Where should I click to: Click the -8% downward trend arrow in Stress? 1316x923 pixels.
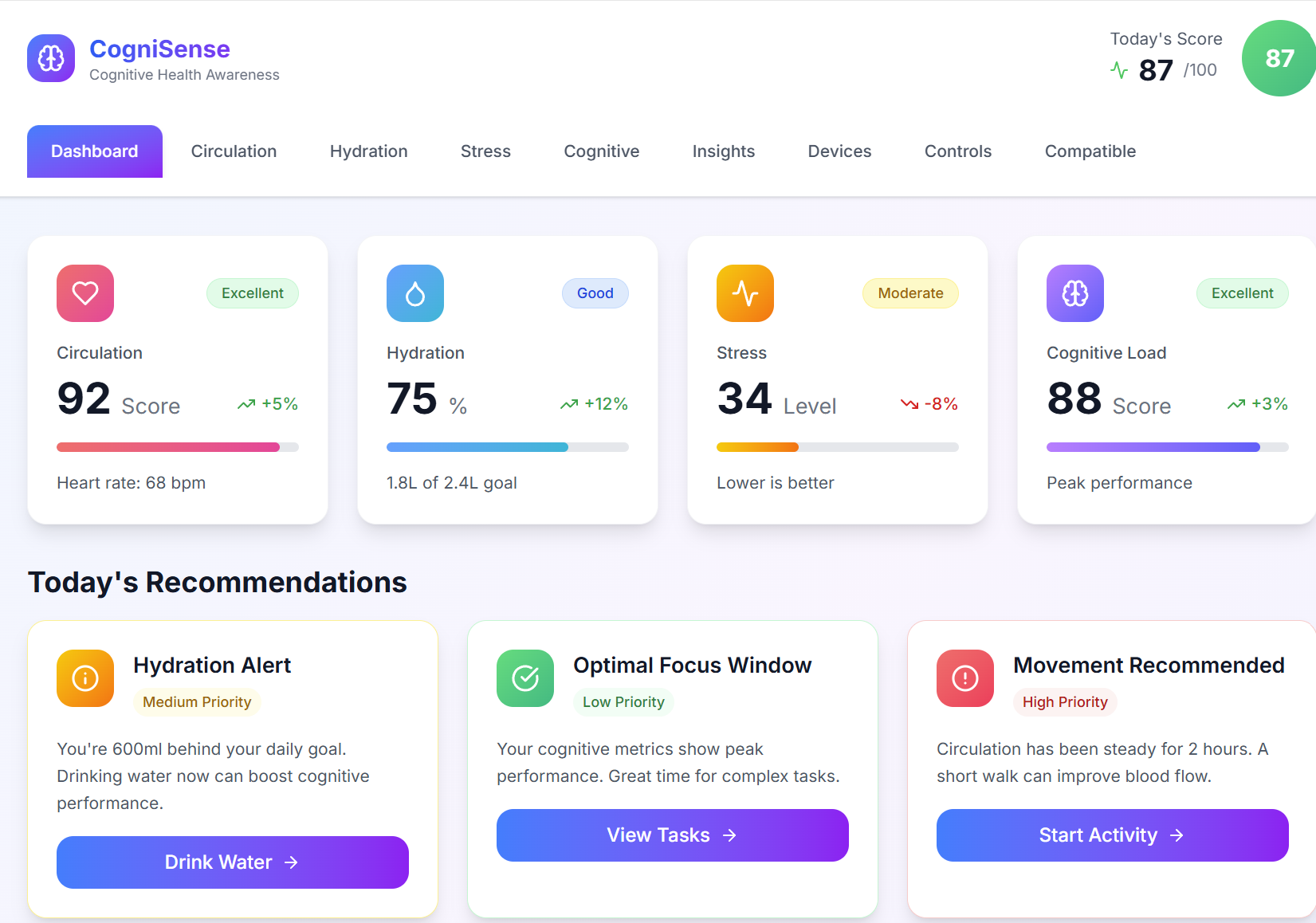tap(909, 404)
